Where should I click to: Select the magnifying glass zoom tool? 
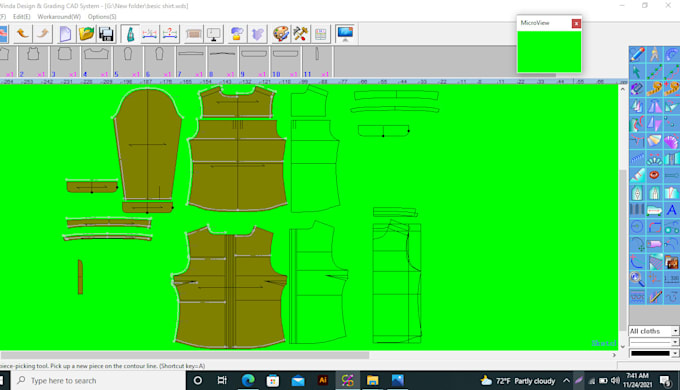coord(637,279)
